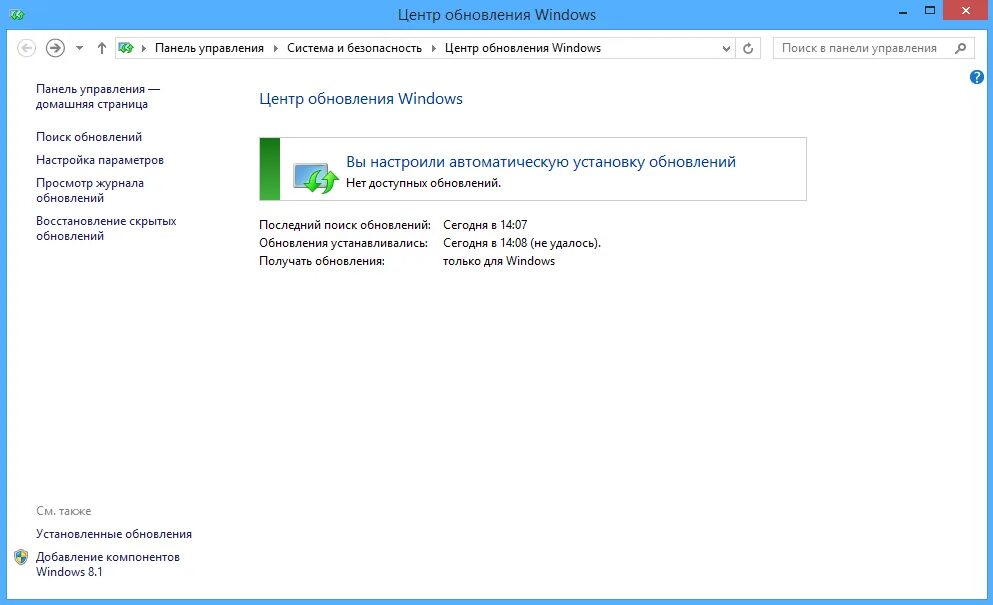Refresh the page with the refresh button
Image resolution: width=993 pixels, height=605 pixels.
coord(748,48)
